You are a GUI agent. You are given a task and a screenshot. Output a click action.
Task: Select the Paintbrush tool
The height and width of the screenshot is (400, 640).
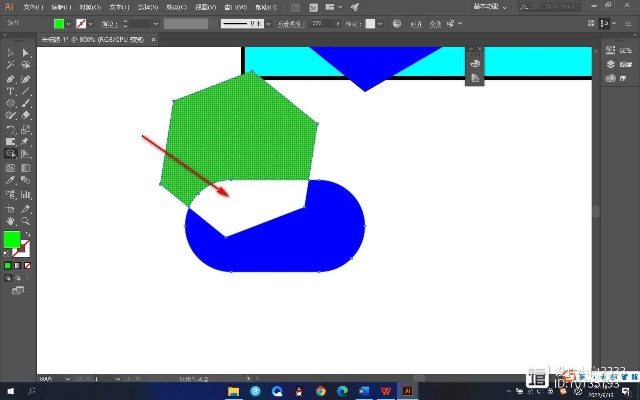(25, 103)
